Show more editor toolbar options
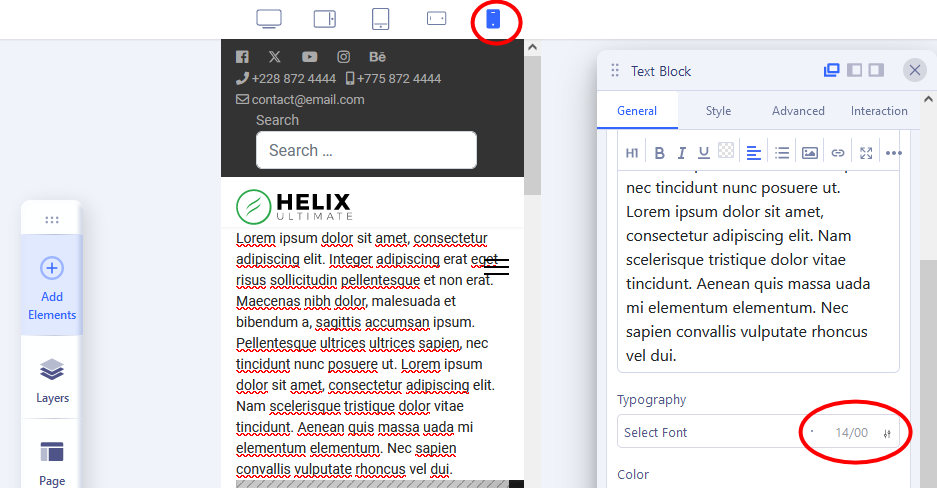This screenshot has height=488, width=937. tap(893, 153)
